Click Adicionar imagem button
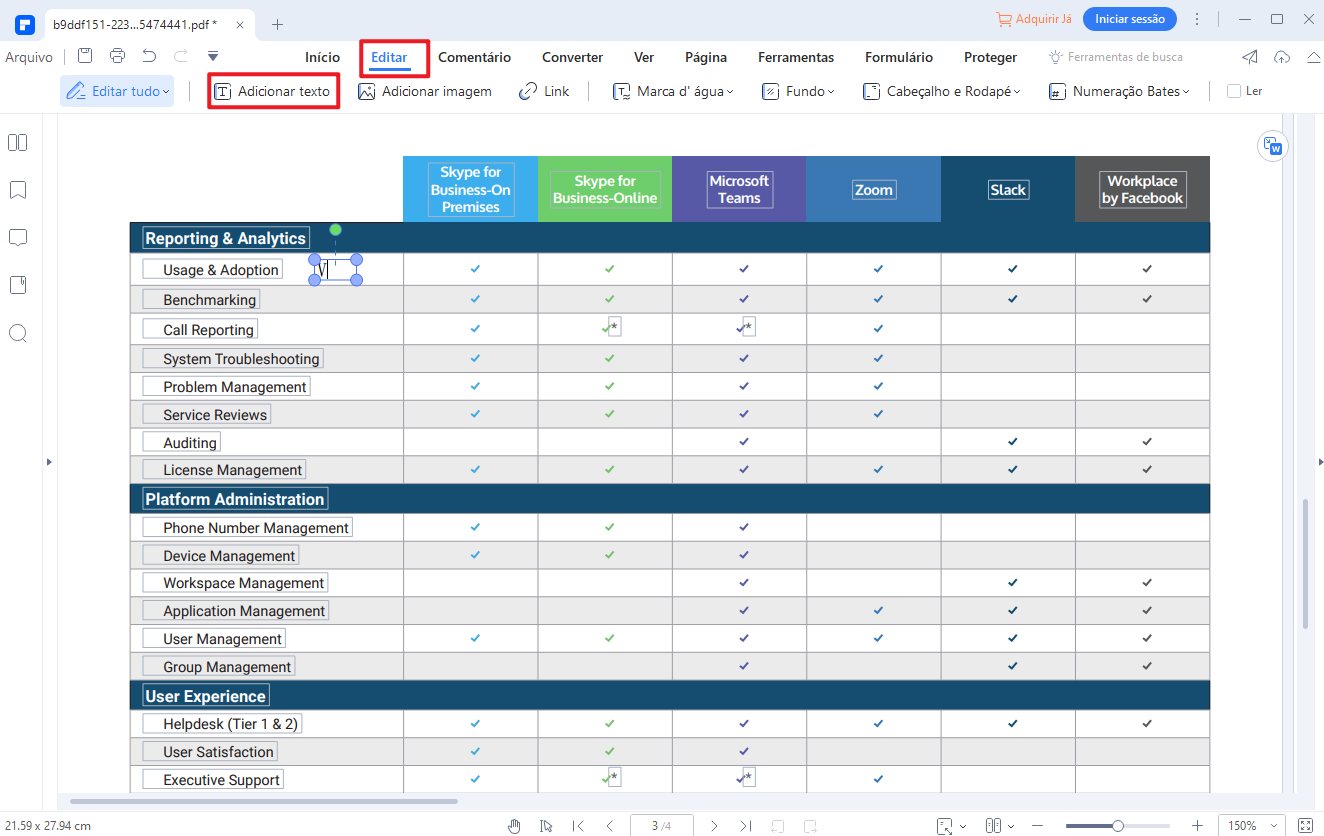The image size is (1324, 836). (x=425, y=91)
